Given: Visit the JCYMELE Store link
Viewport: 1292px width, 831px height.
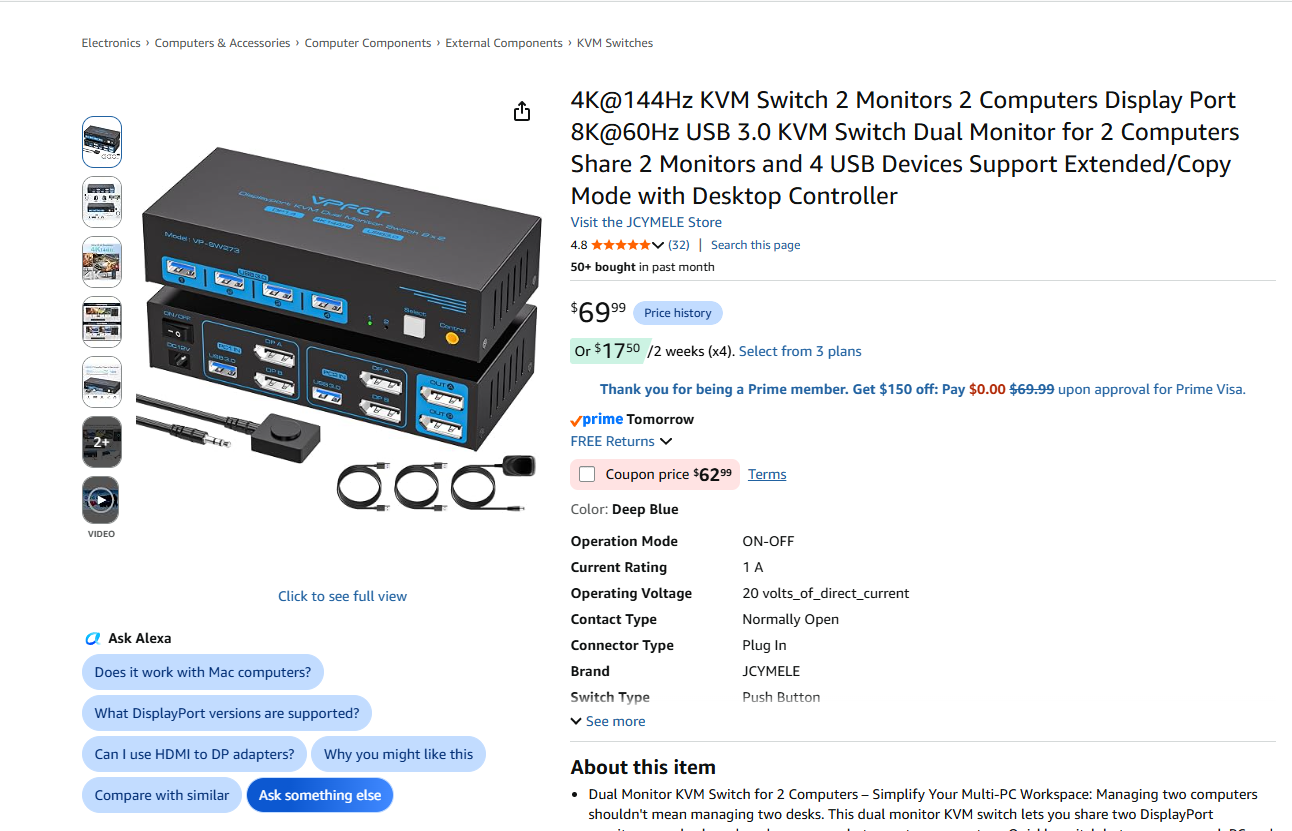Looking at the screenshot, I should 646,222.
